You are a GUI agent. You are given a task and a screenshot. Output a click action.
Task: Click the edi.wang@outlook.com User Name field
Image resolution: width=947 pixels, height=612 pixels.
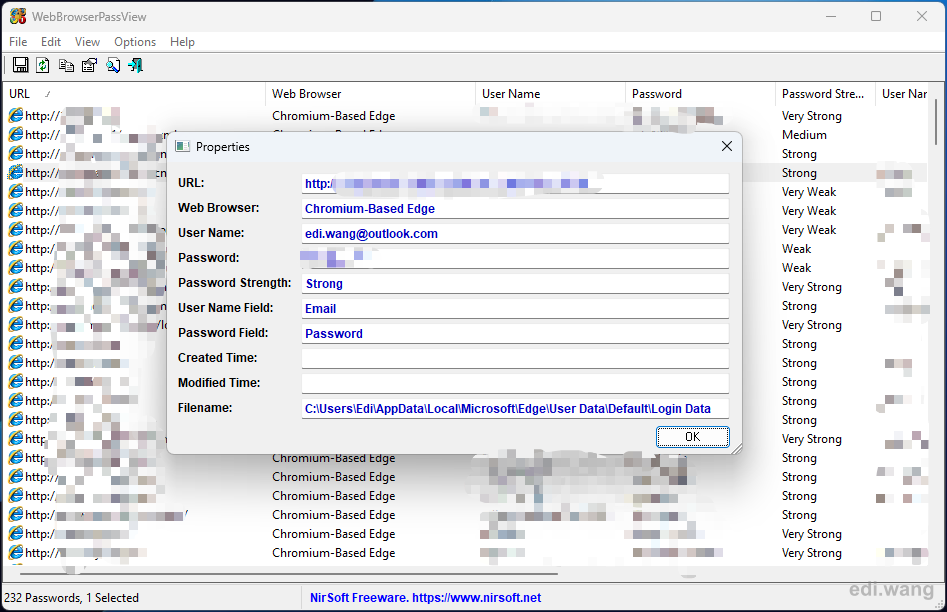tap(515, 234)
